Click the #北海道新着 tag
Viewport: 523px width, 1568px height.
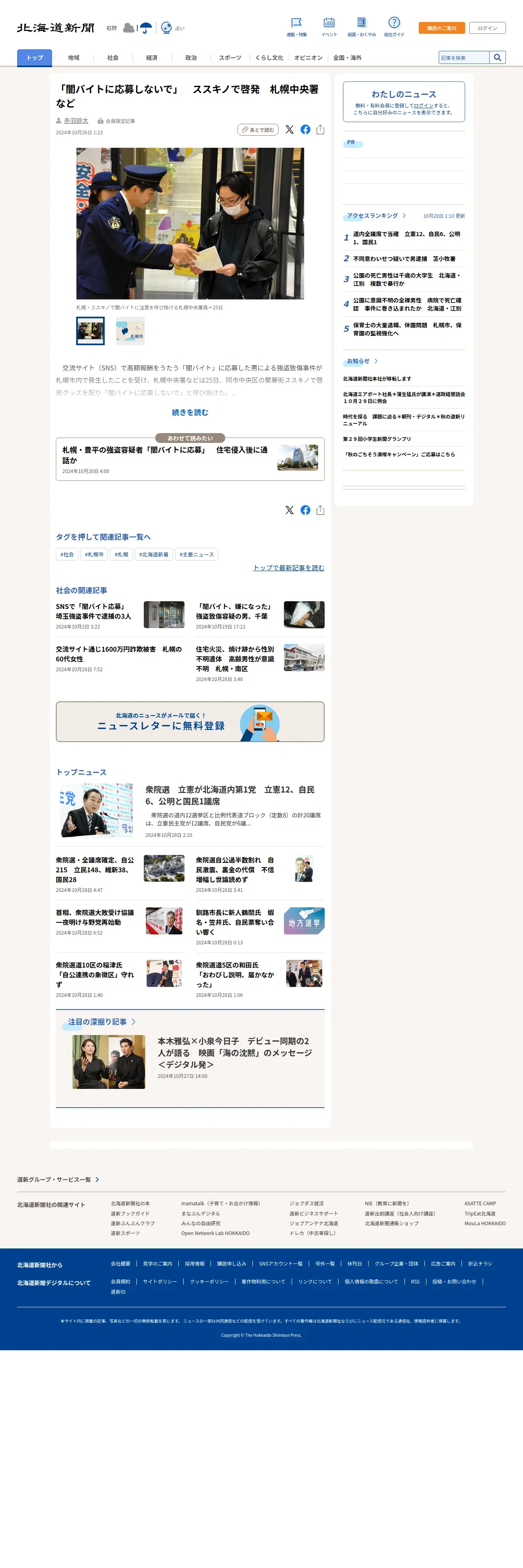(x=154, y=554)
